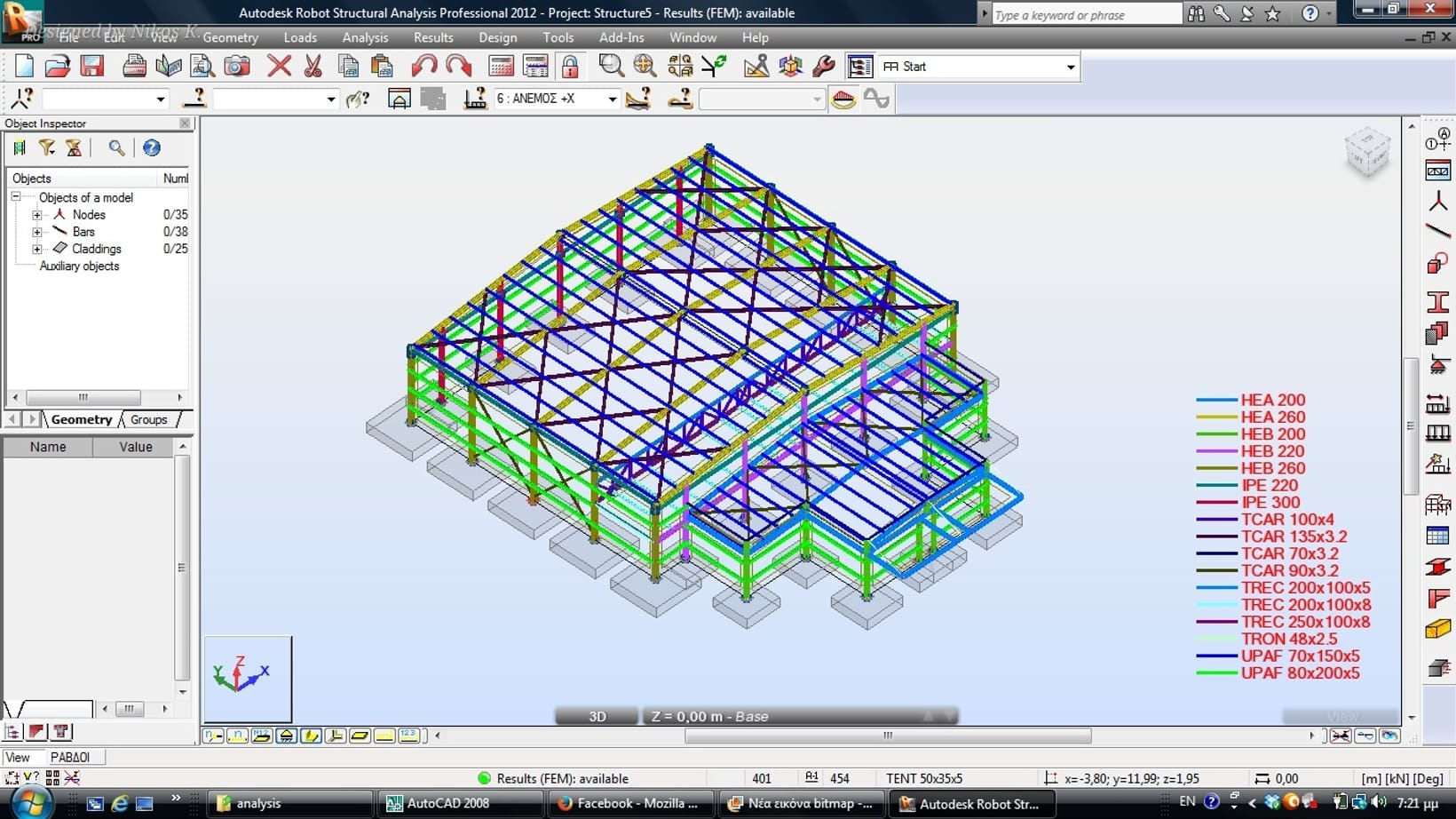Click the red Delete X icon
The image size is (1456, 819).
click(x=279, y=67)
